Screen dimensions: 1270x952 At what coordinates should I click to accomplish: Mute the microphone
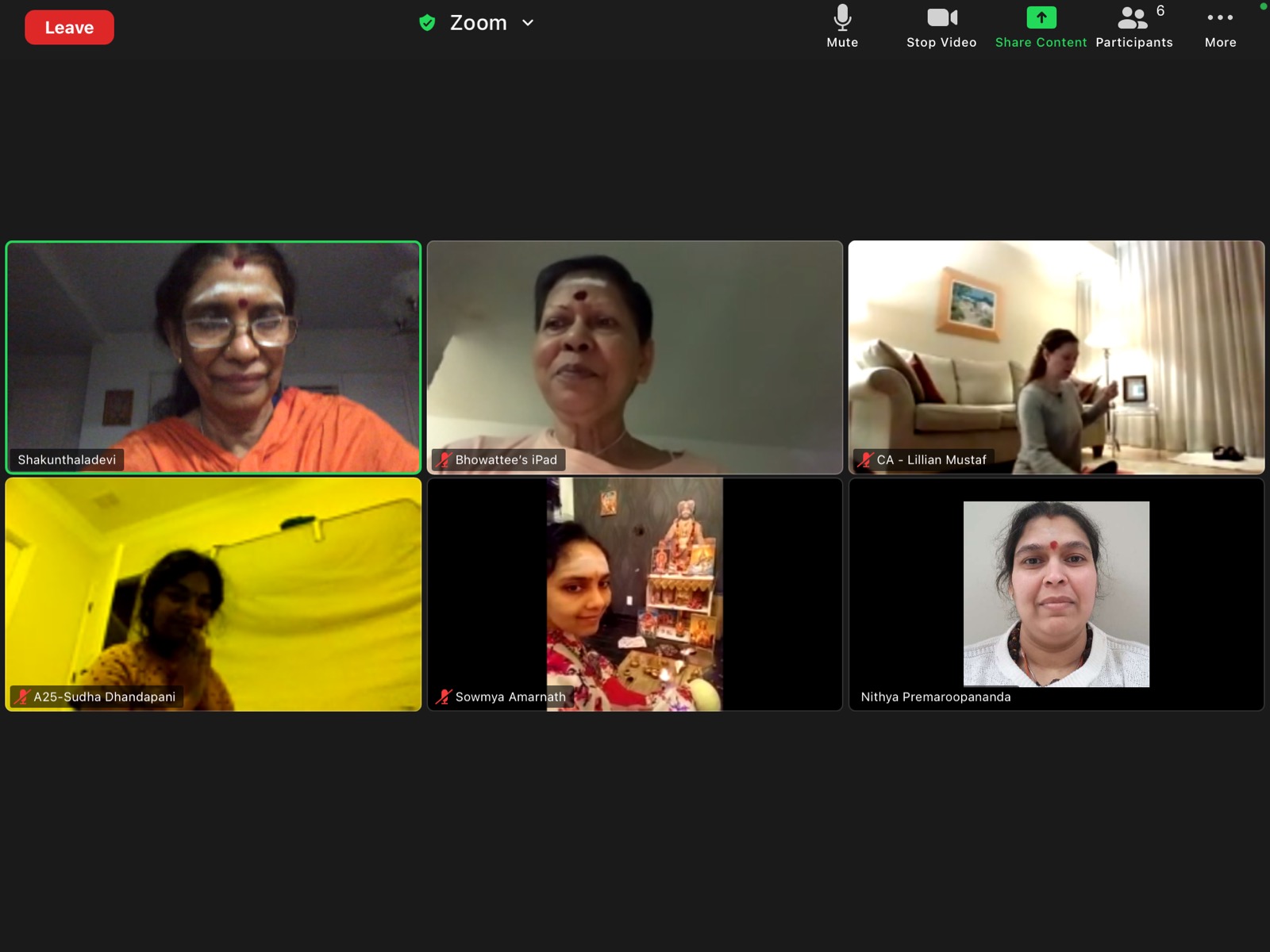[842, 26]
